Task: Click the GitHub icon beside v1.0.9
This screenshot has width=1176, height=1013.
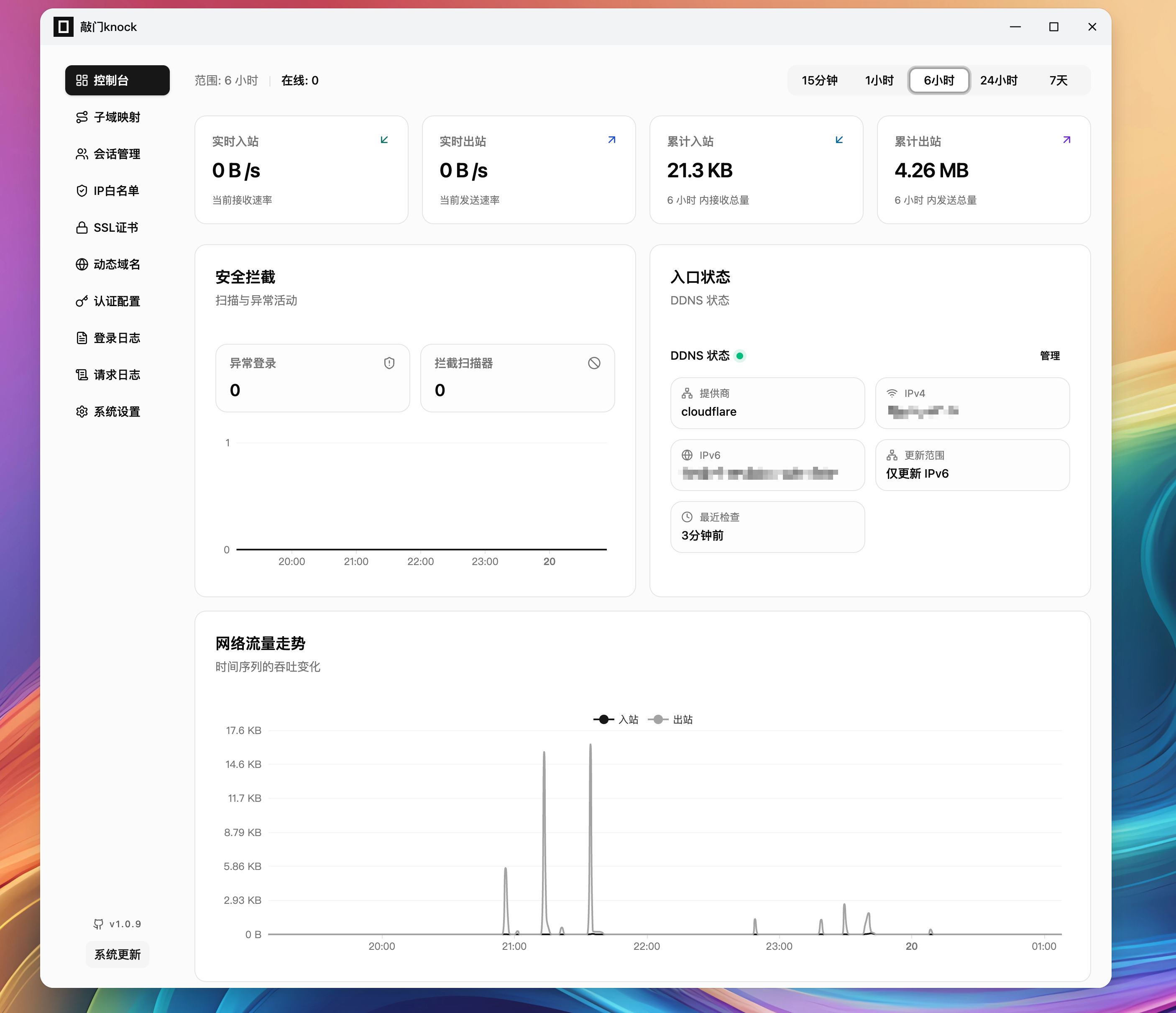Action: (x=99, y=924)
